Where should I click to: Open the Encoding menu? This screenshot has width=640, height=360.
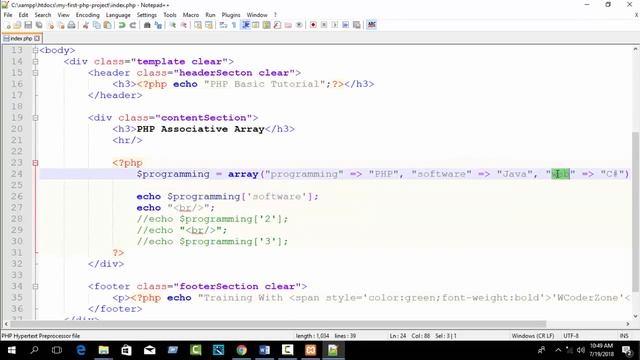pyautogui.click(x=87, y=15)
